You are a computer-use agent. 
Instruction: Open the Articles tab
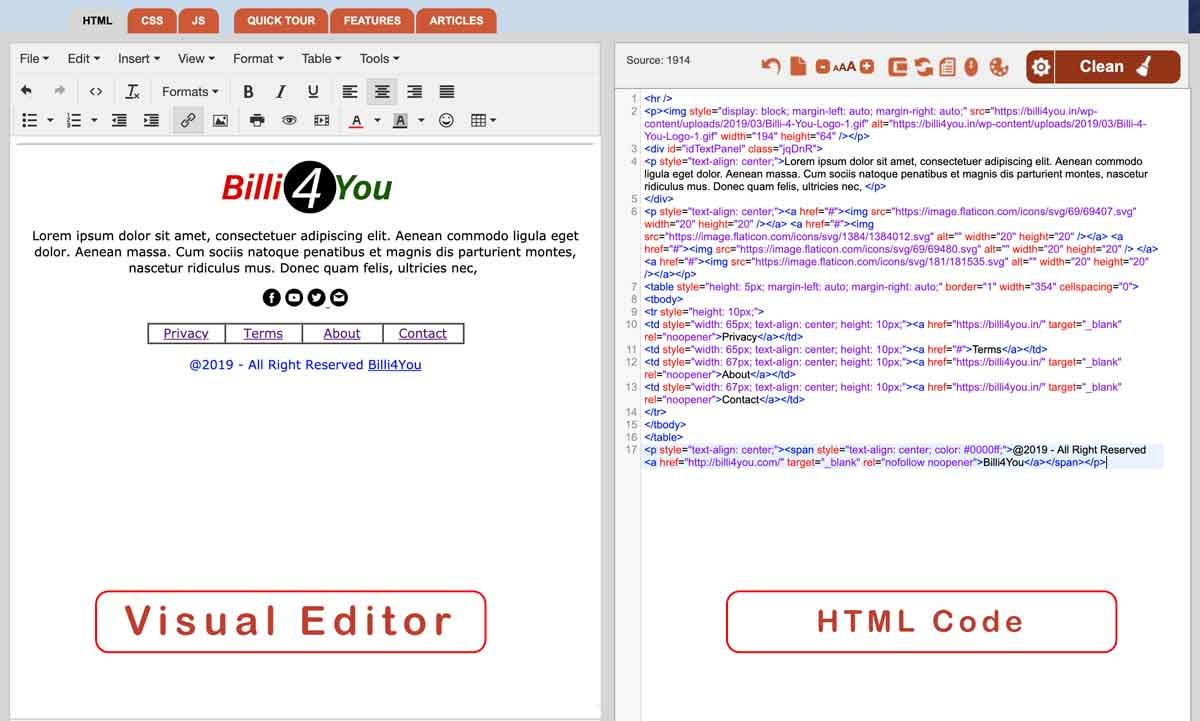pos(457,21)
